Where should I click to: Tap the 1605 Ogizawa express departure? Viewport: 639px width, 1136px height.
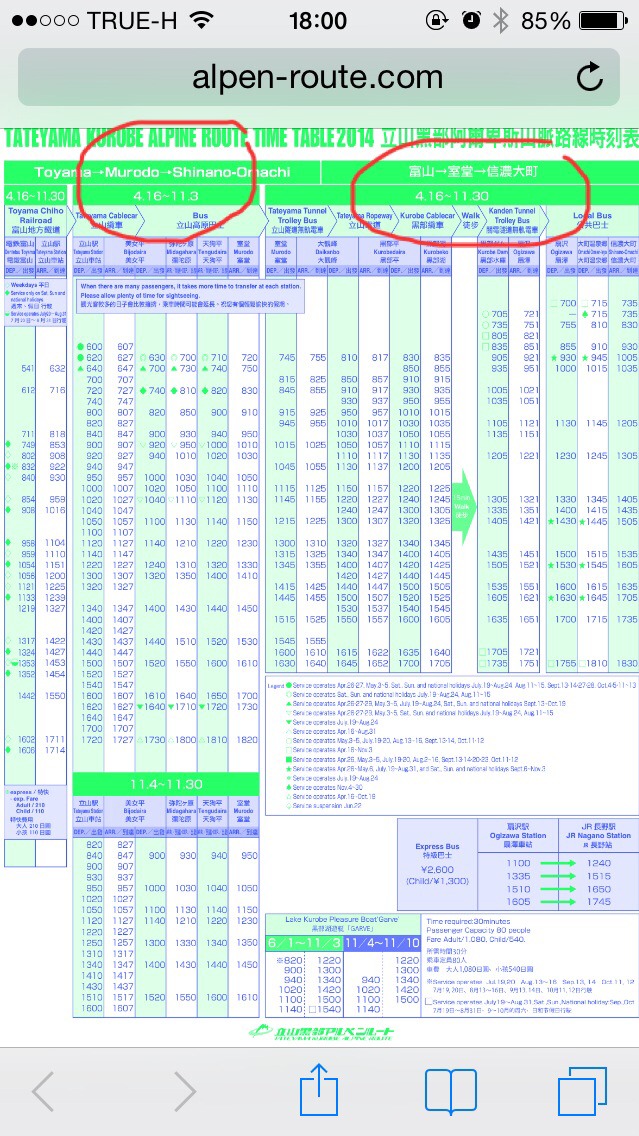(x=517, y=902)
